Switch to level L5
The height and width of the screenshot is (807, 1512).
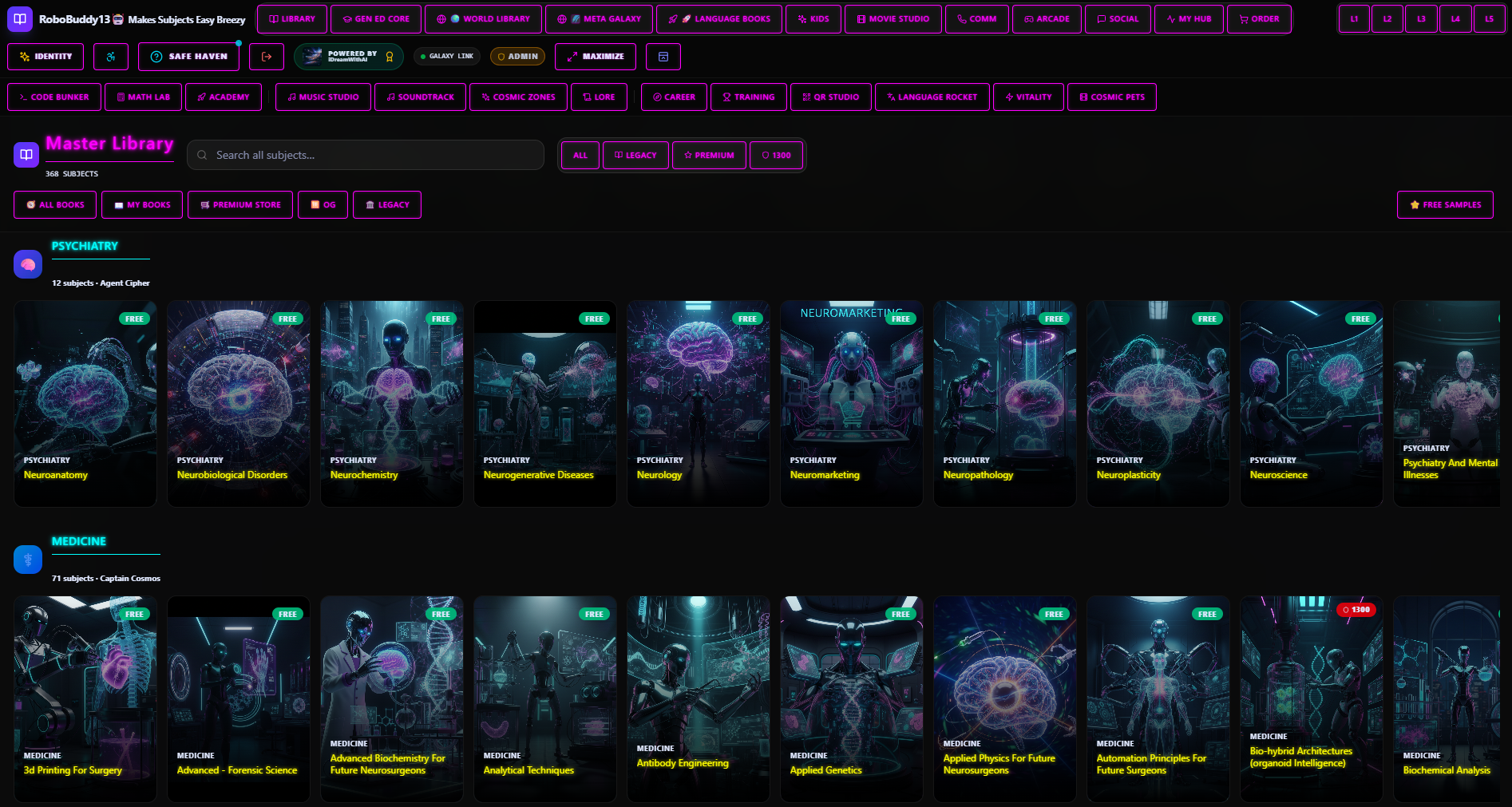(x=1489, y=19)
